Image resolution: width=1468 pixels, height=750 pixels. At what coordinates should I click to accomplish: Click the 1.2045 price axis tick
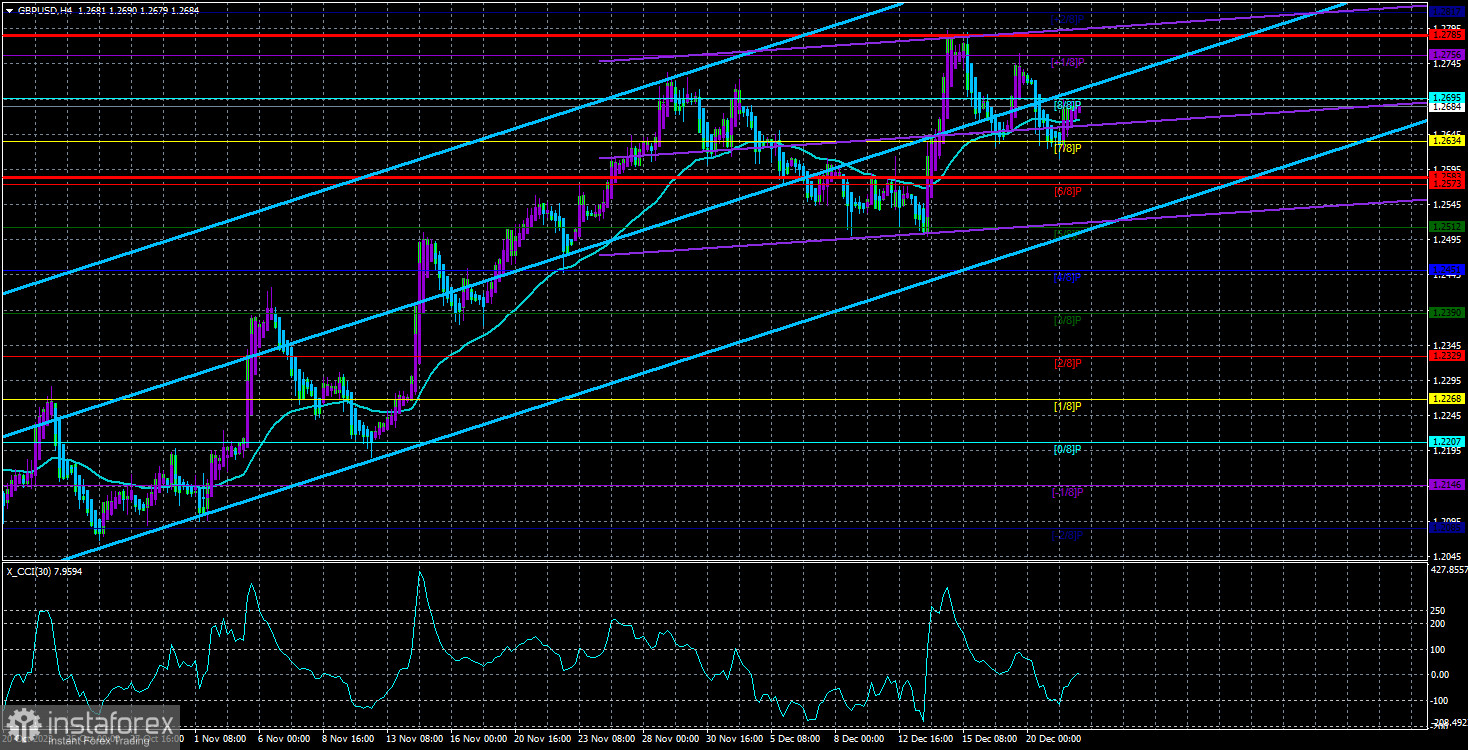coord(1447,555)
